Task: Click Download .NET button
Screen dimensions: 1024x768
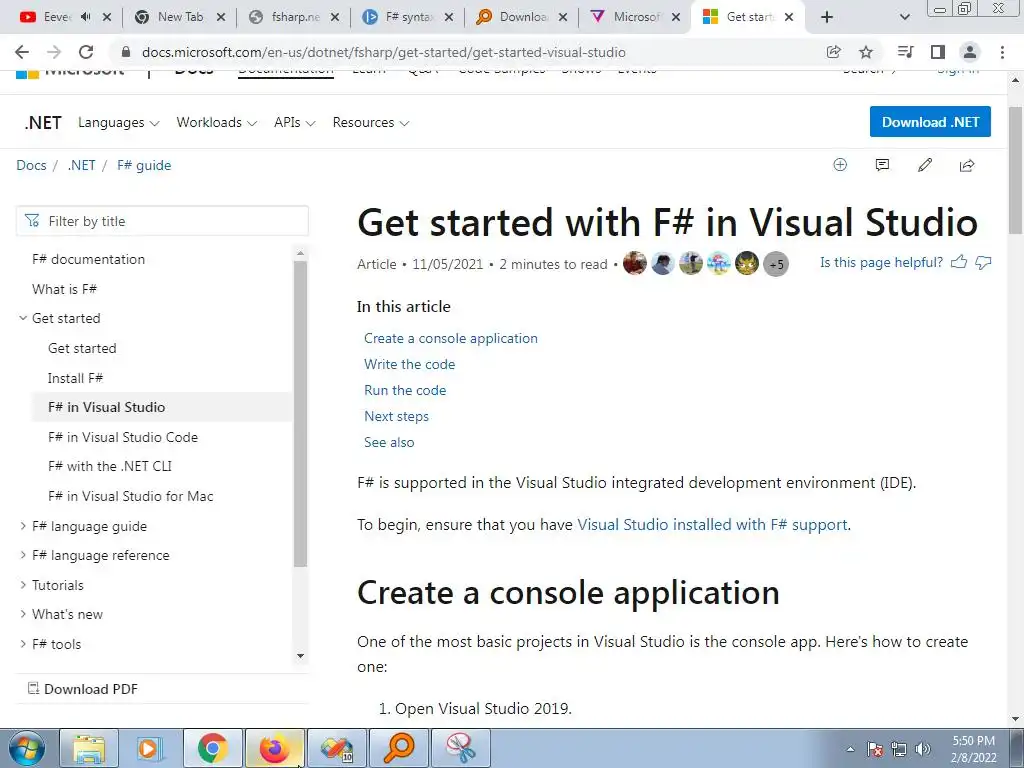Action: 930,122
